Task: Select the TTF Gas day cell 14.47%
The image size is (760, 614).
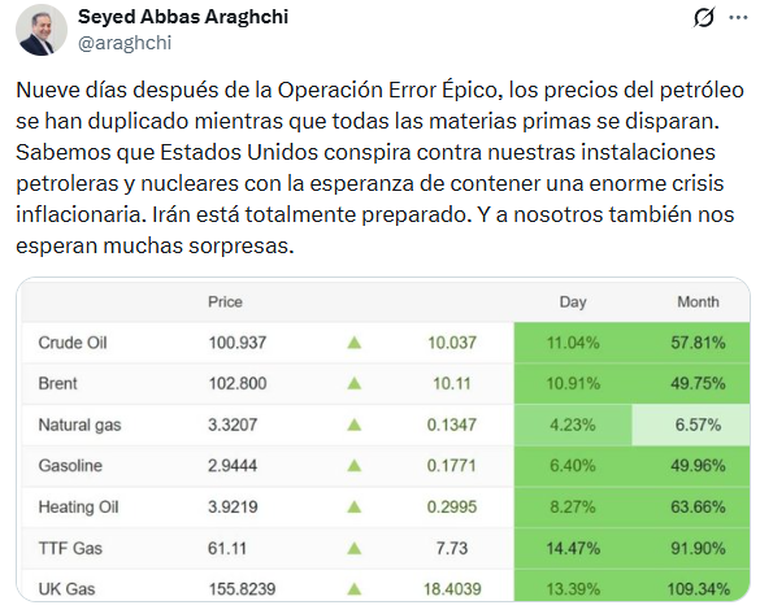Action: (x=573, y=548)
